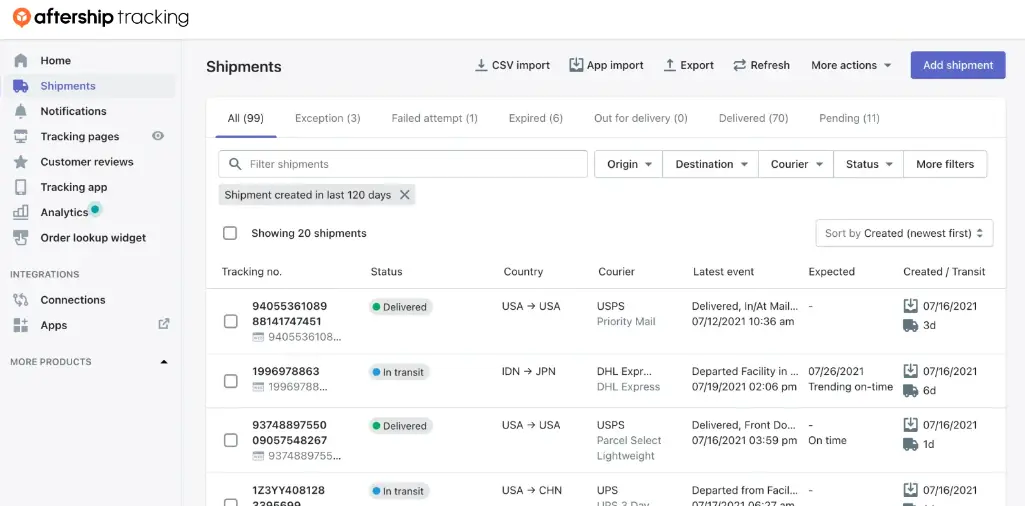Viewport: 1025px width, 506px height.
Task: Click transit truck icon showing 6d
Action: [x=911, y=390]
